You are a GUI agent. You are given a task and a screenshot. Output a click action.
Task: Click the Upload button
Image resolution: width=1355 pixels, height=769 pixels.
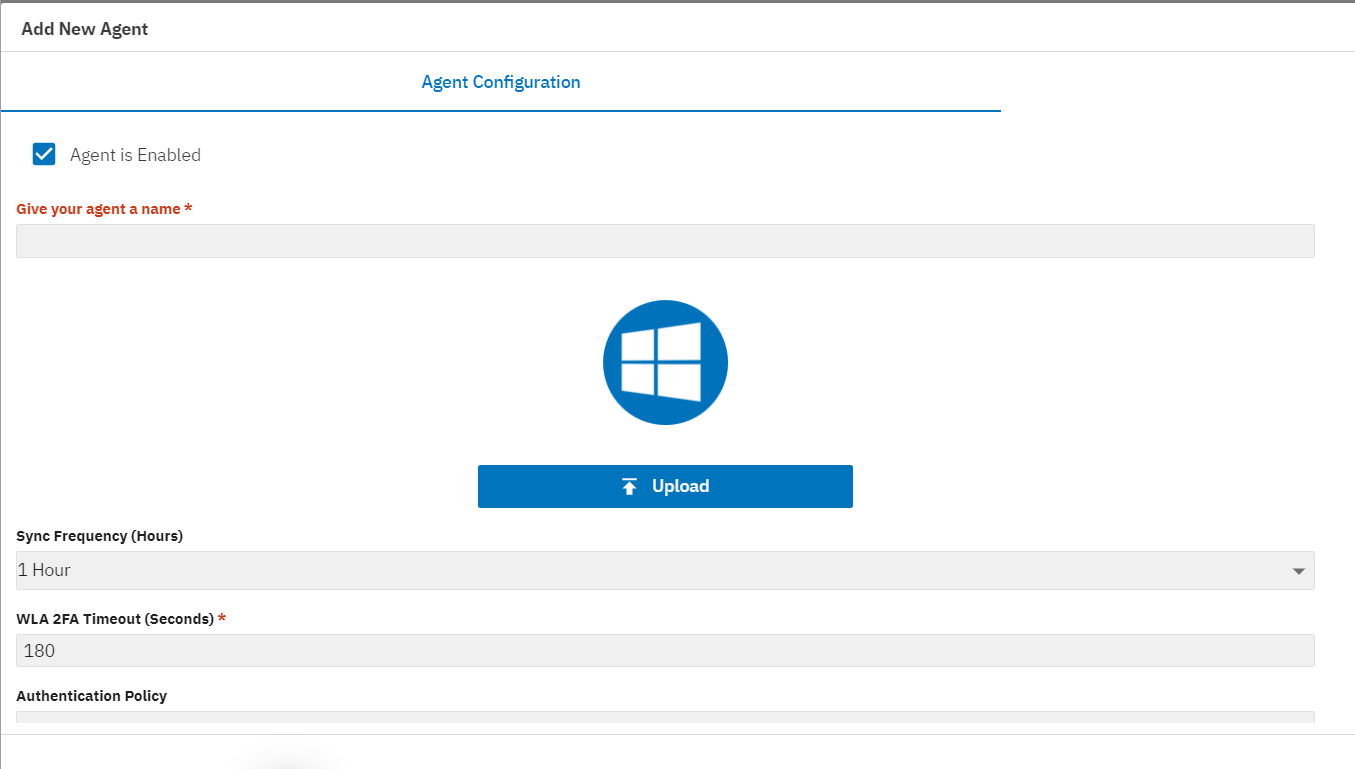[x=665, y=486]
